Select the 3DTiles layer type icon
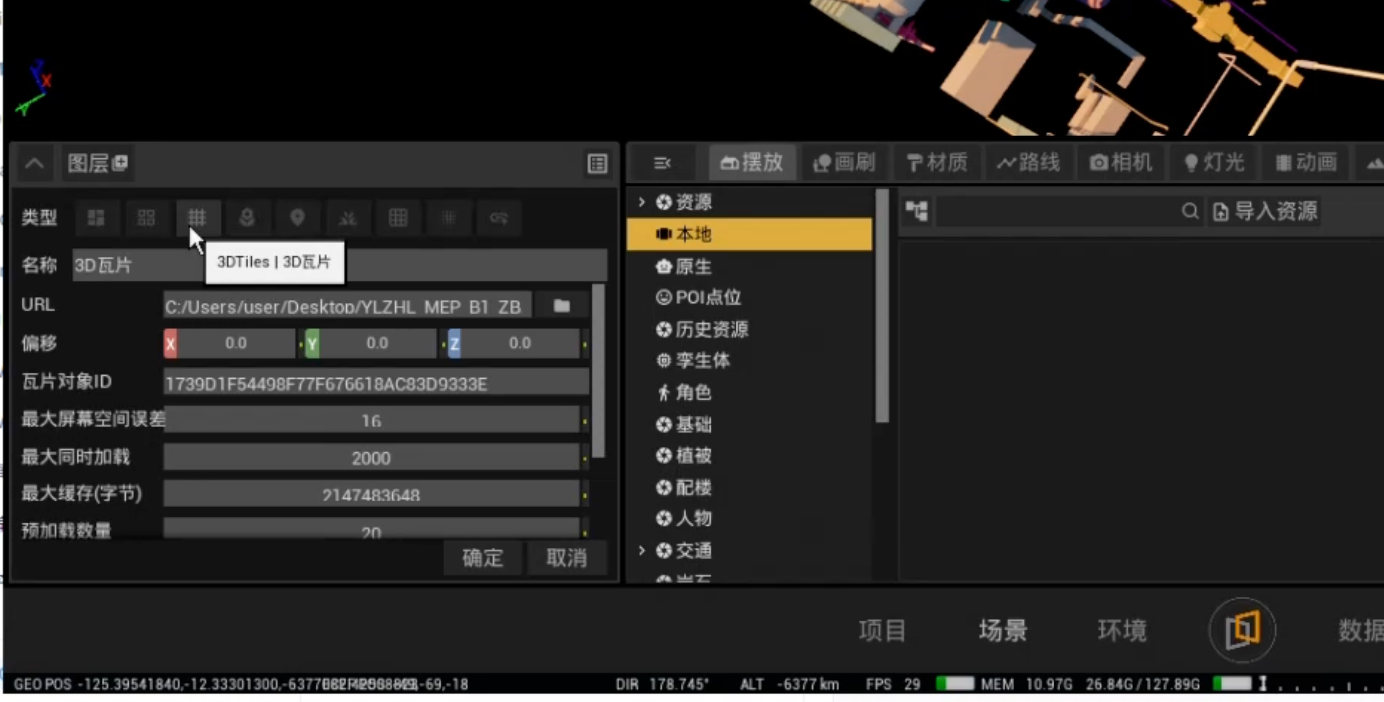 coord(196,217)
